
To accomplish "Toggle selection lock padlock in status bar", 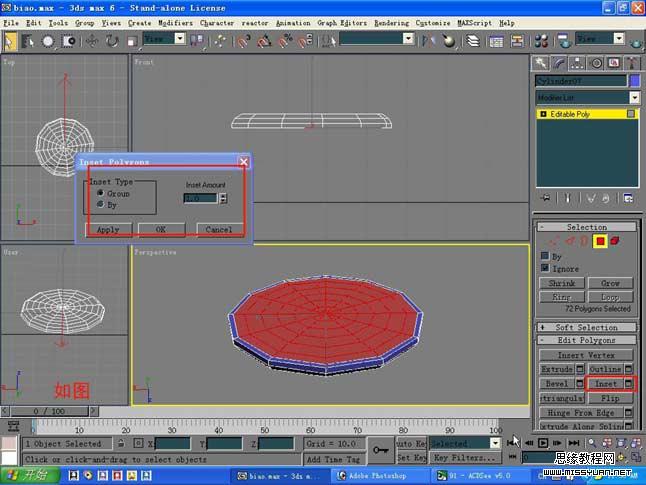I will 121,443.
